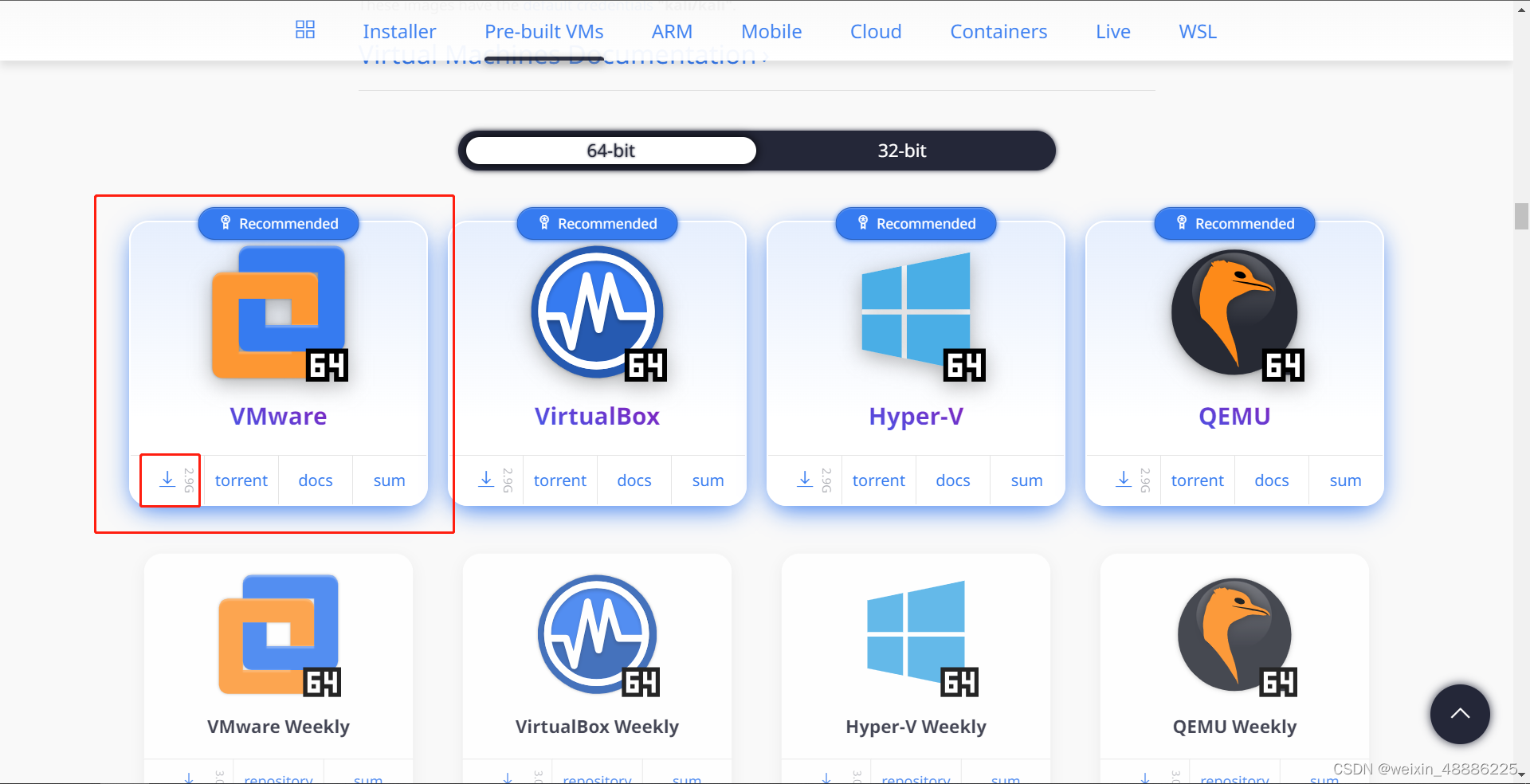Open the grid overview icon in navigation bar
The image size is (1530, 784).
pyautogui.click(x=305, y=30)
